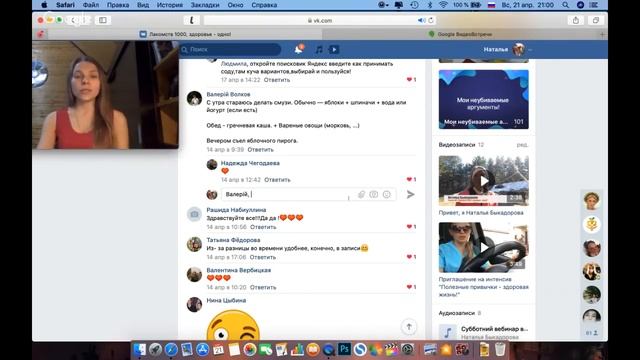The width and height of the screenshot is (640, 360).
Task: Like Татьяна Фёдорова's comment
Action: [x=411, y=257]
